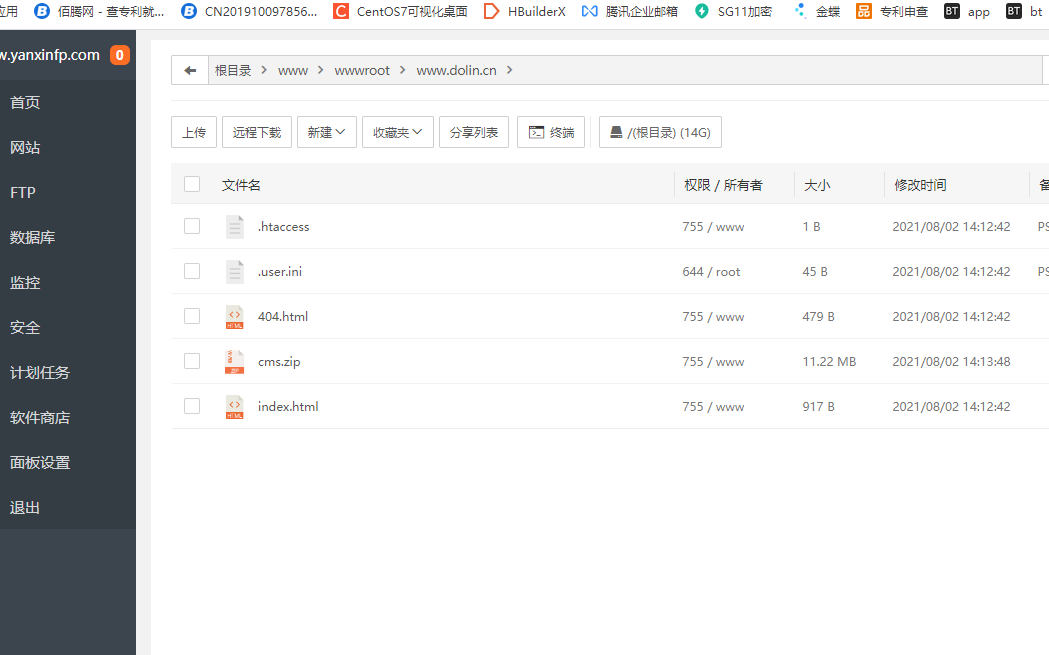Open the bt bookmark
Viewport: 1049px width, 655px height.
click(x=1024, y=11)
